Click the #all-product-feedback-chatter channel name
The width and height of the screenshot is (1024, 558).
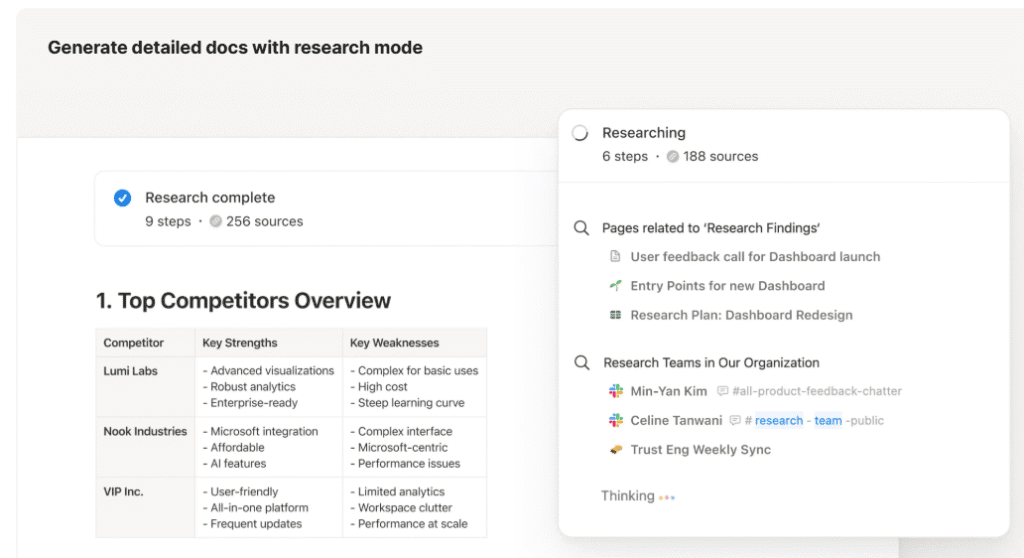(x=817, y=391)
